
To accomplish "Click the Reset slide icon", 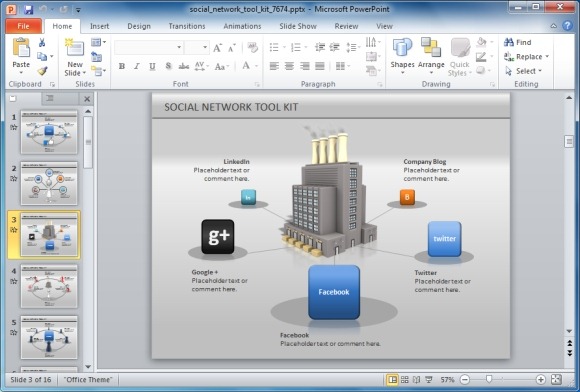I will (x=97, y=57).
